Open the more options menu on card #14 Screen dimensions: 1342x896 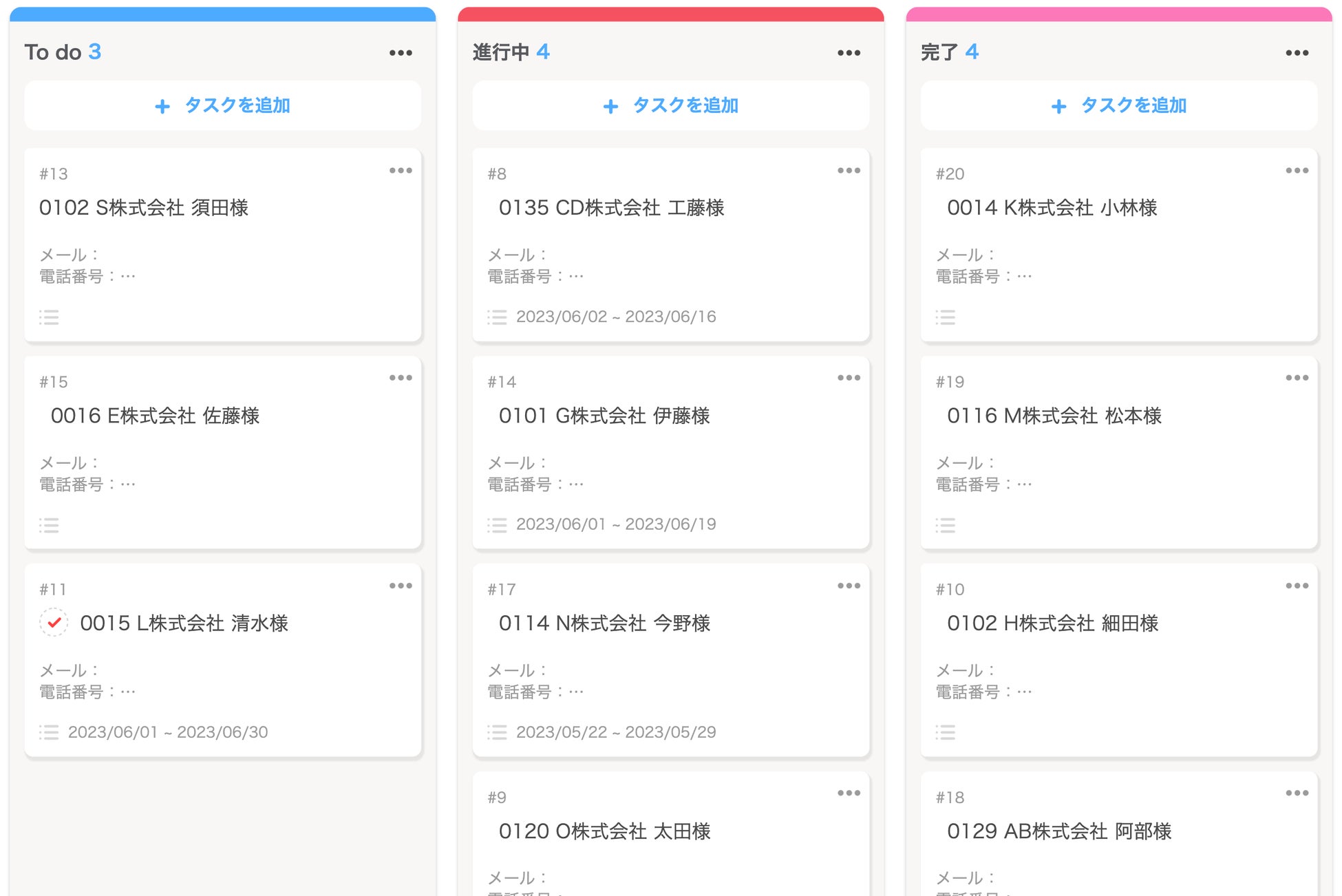coord(849,378)
